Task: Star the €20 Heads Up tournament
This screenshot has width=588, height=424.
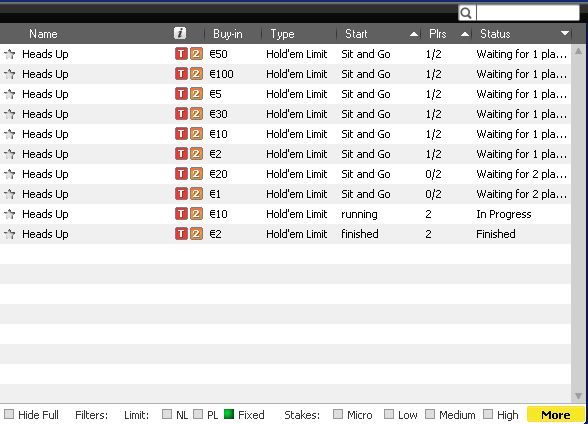Action: point(9,174)
